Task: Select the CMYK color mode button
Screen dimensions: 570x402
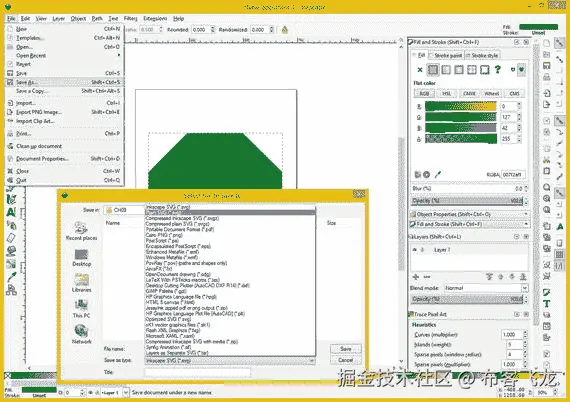Action: pos(469,93)
